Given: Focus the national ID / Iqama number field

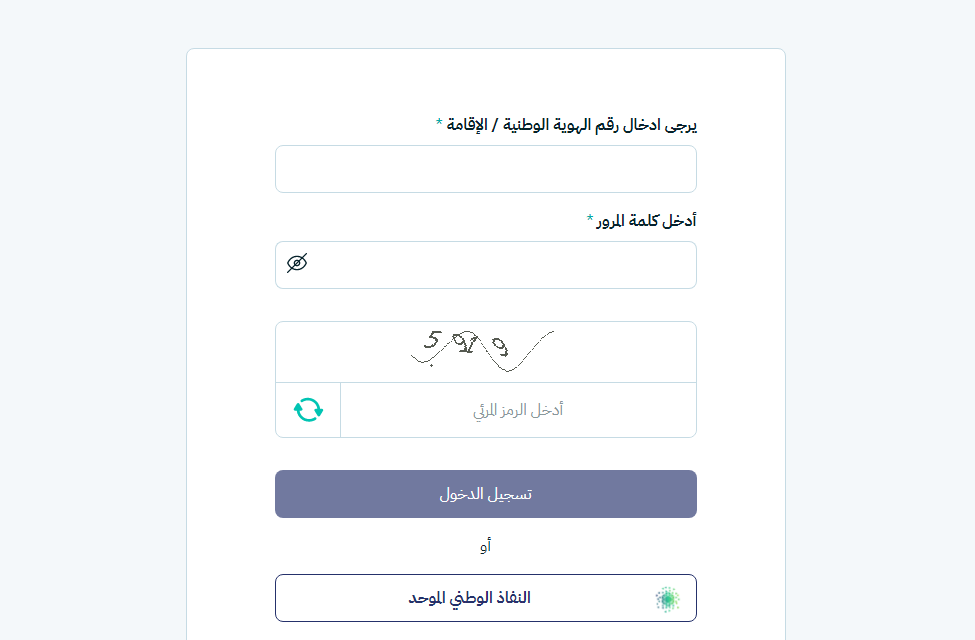Looking at the screenshot, I should tap(485, 169).
